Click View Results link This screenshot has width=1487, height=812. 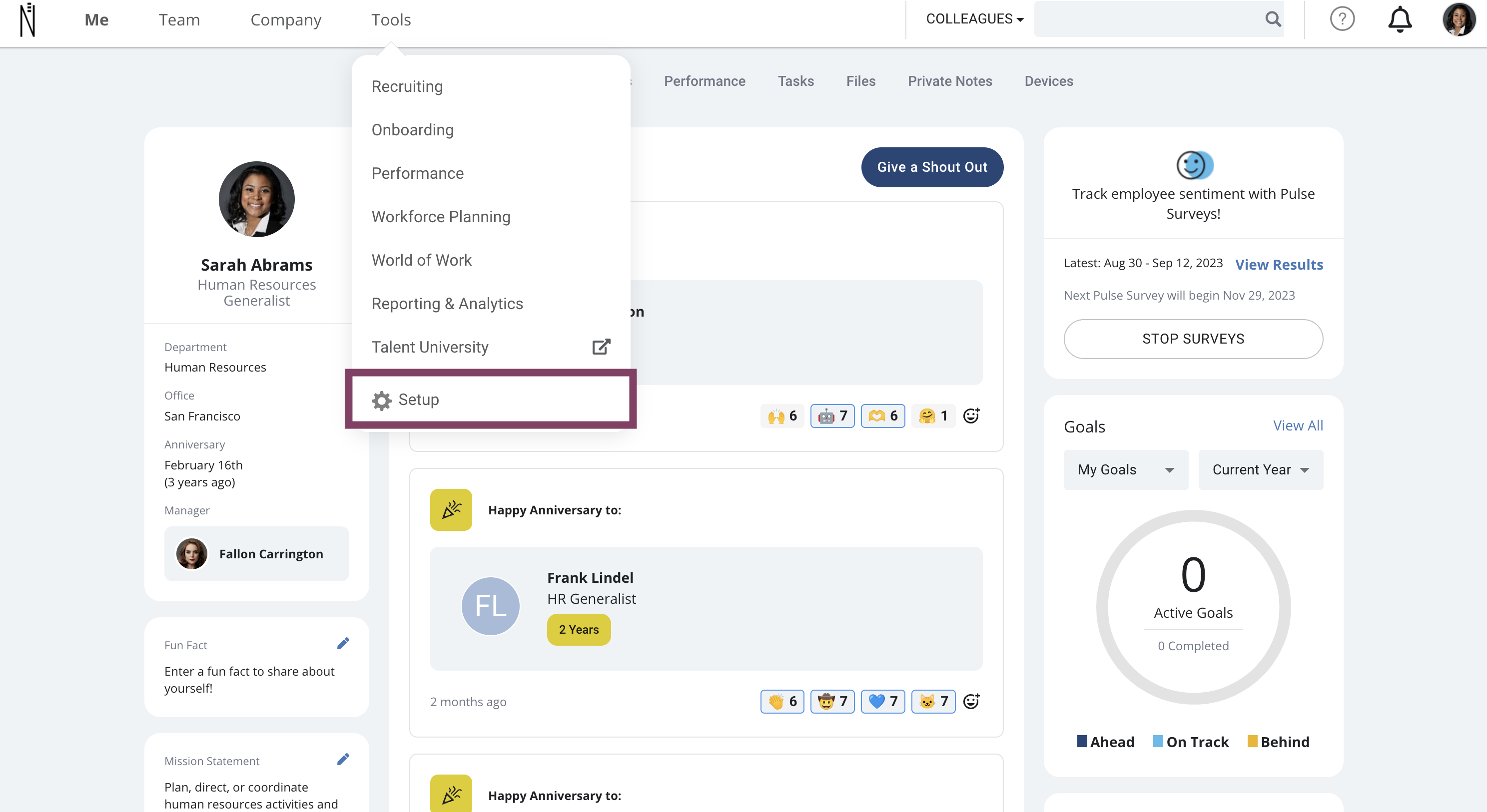click(1279, 264)
